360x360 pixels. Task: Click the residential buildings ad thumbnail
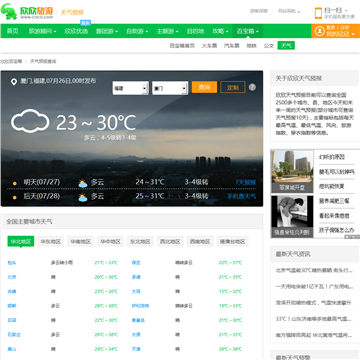click(x=292, y=171)
